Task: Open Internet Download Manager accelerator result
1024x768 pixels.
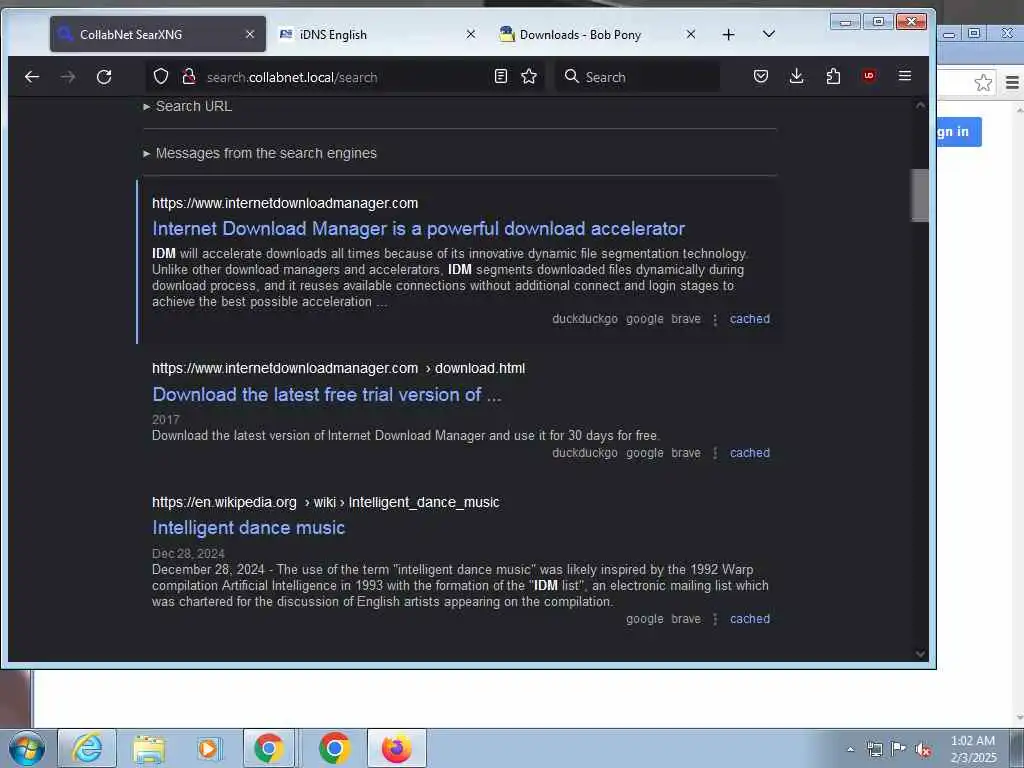Action: (418, 229)
